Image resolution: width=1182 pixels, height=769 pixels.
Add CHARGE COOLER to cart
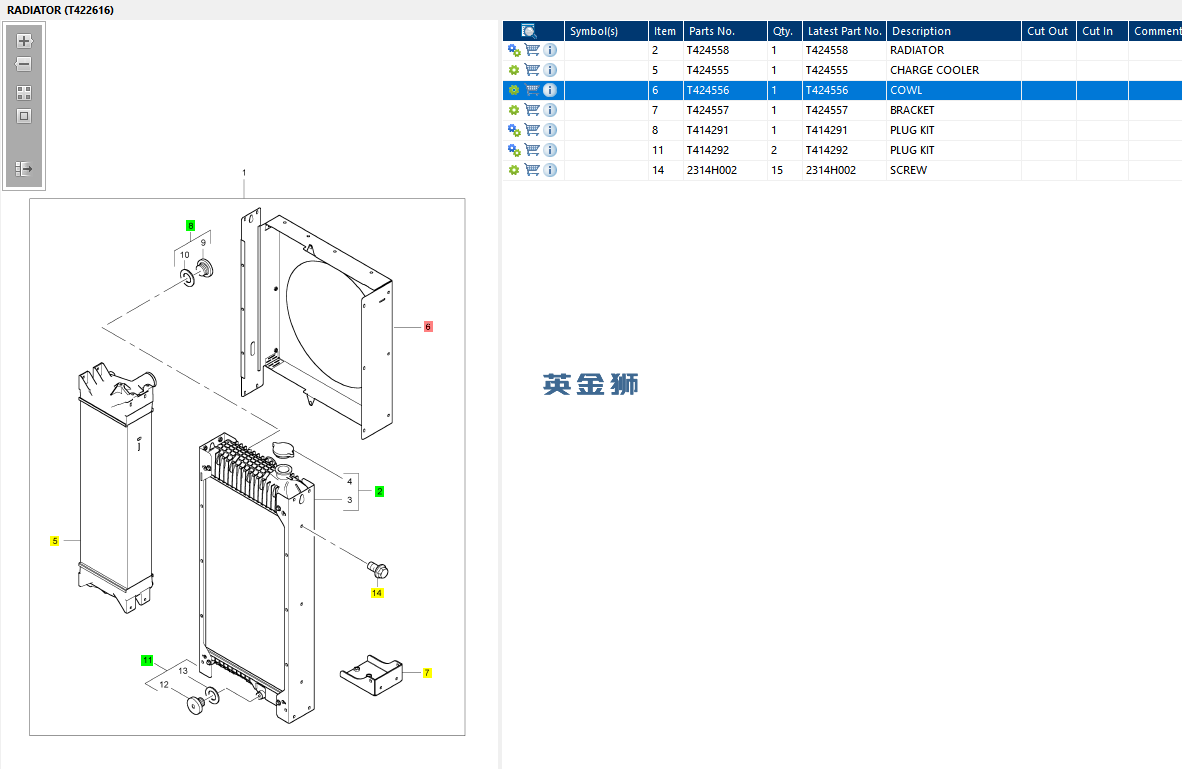pyautogui.click(x=532, y=70)
